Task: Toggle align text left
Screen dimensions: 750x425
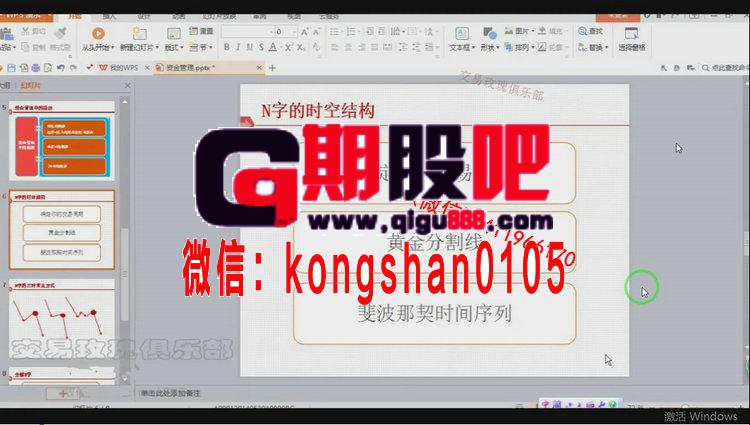Action: tap(335, 47)
